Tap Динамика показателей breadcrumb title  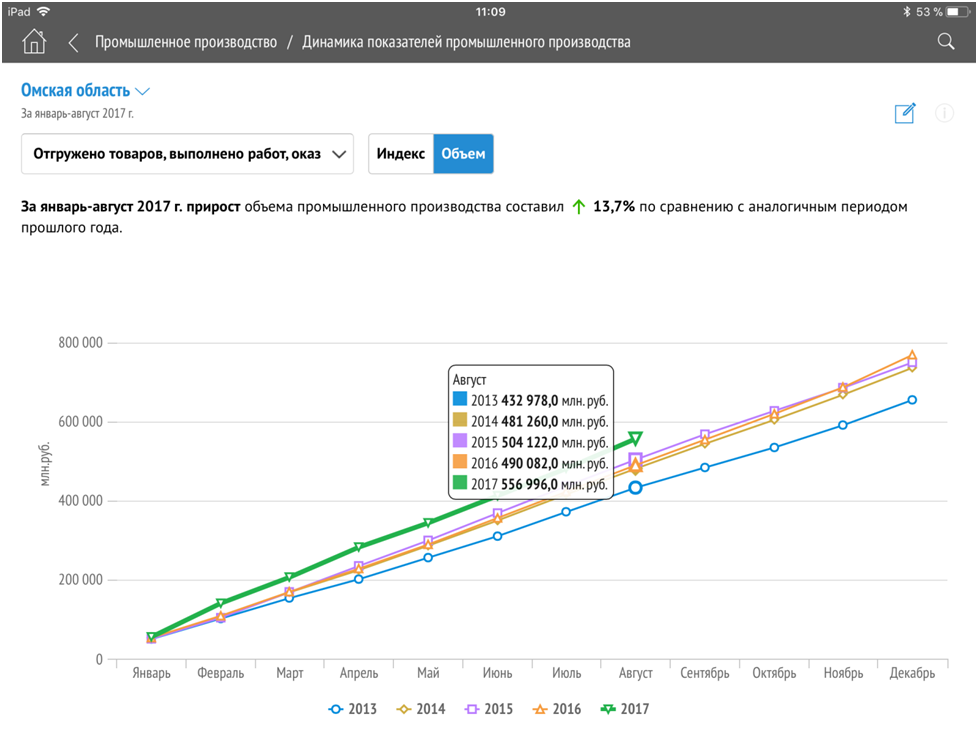(466, 42)
